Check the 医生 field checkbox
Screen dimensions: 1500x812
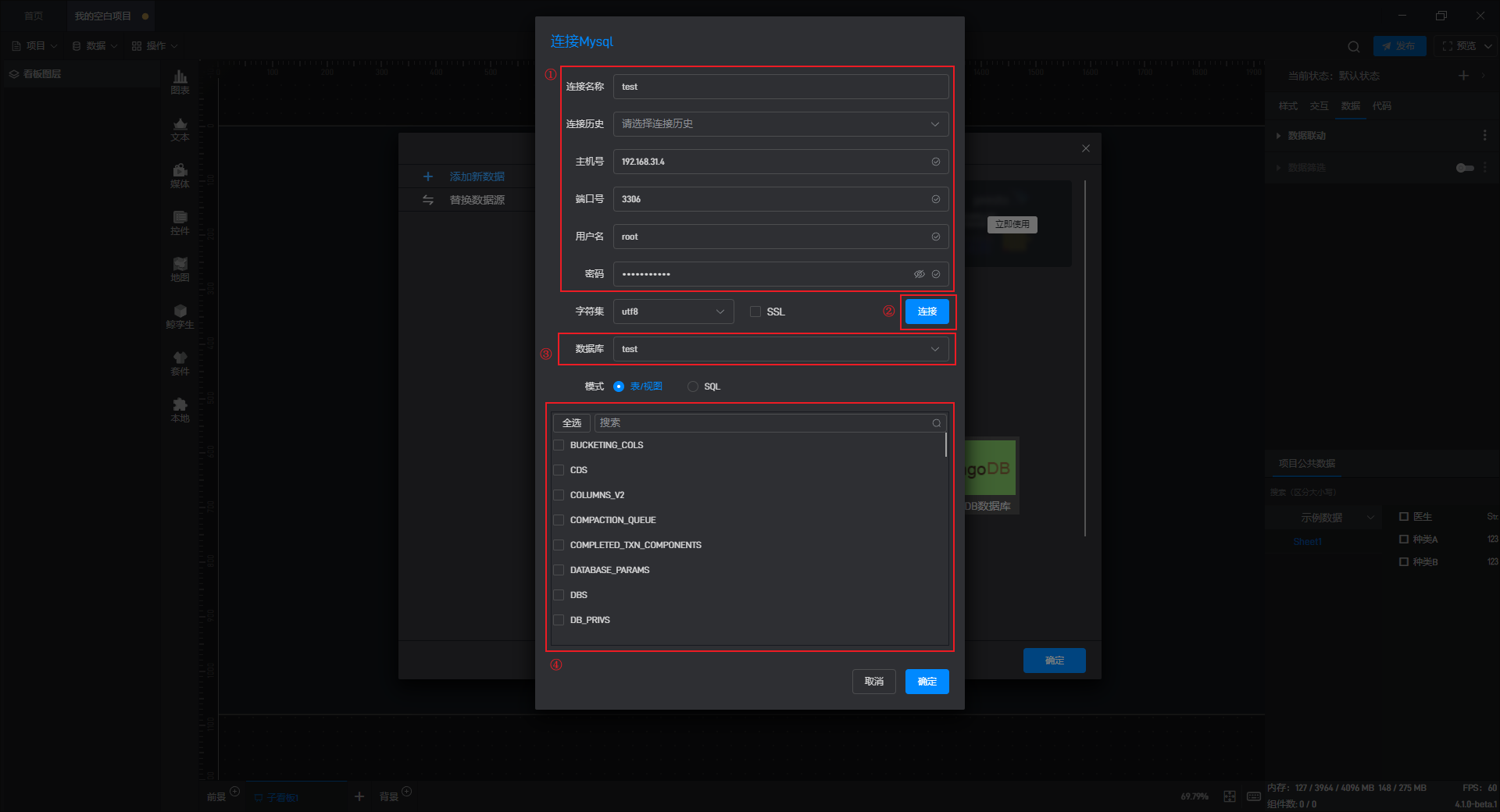click(x=1404, y=517)
